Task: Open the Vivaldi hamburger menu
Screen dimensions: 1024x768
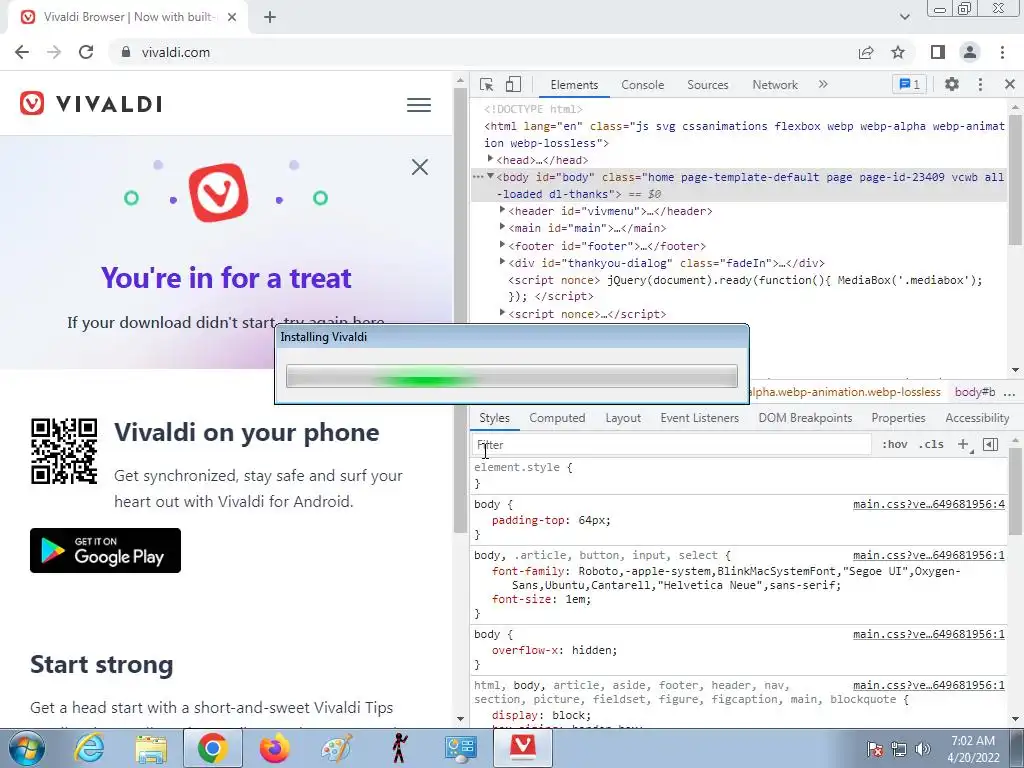Action: click(x=419, y=105)
